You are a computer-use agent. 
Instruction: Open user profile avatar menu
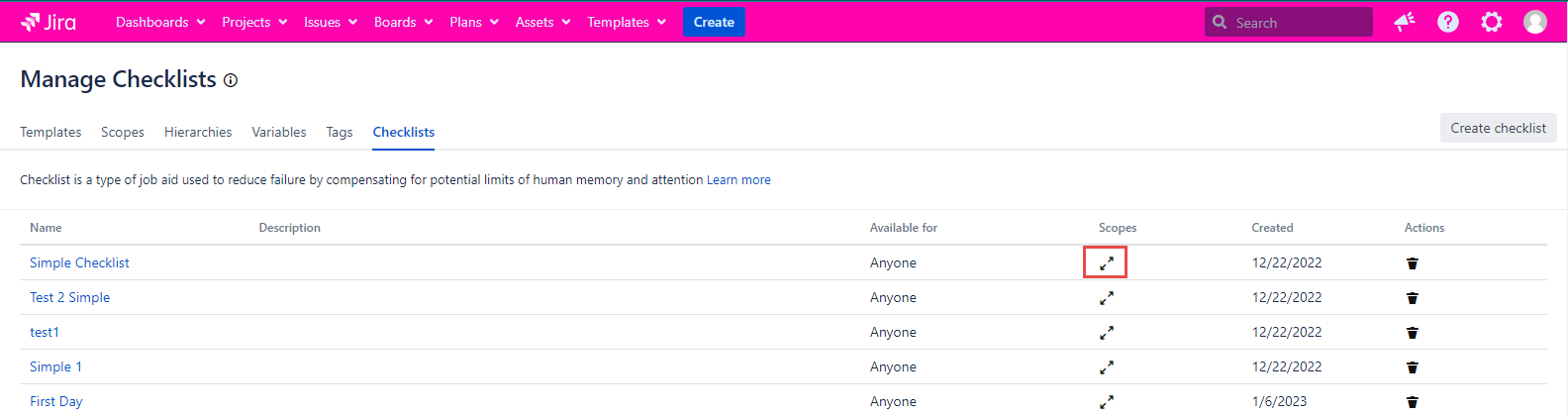tap(1534, 22)
